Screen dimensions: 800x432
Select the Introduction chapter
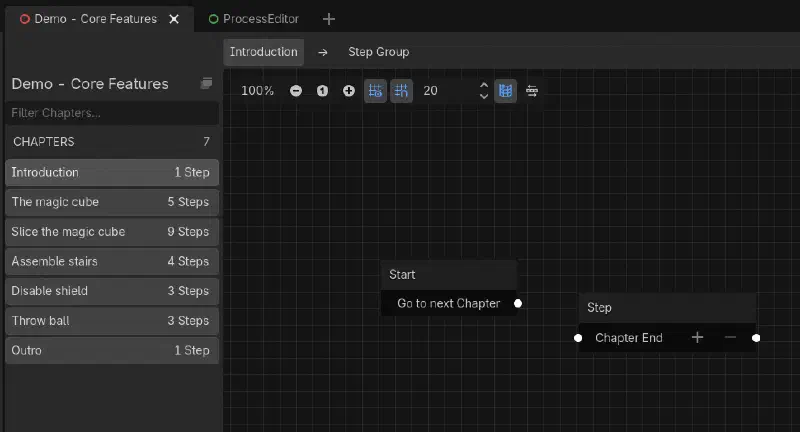tap(112, 172)
